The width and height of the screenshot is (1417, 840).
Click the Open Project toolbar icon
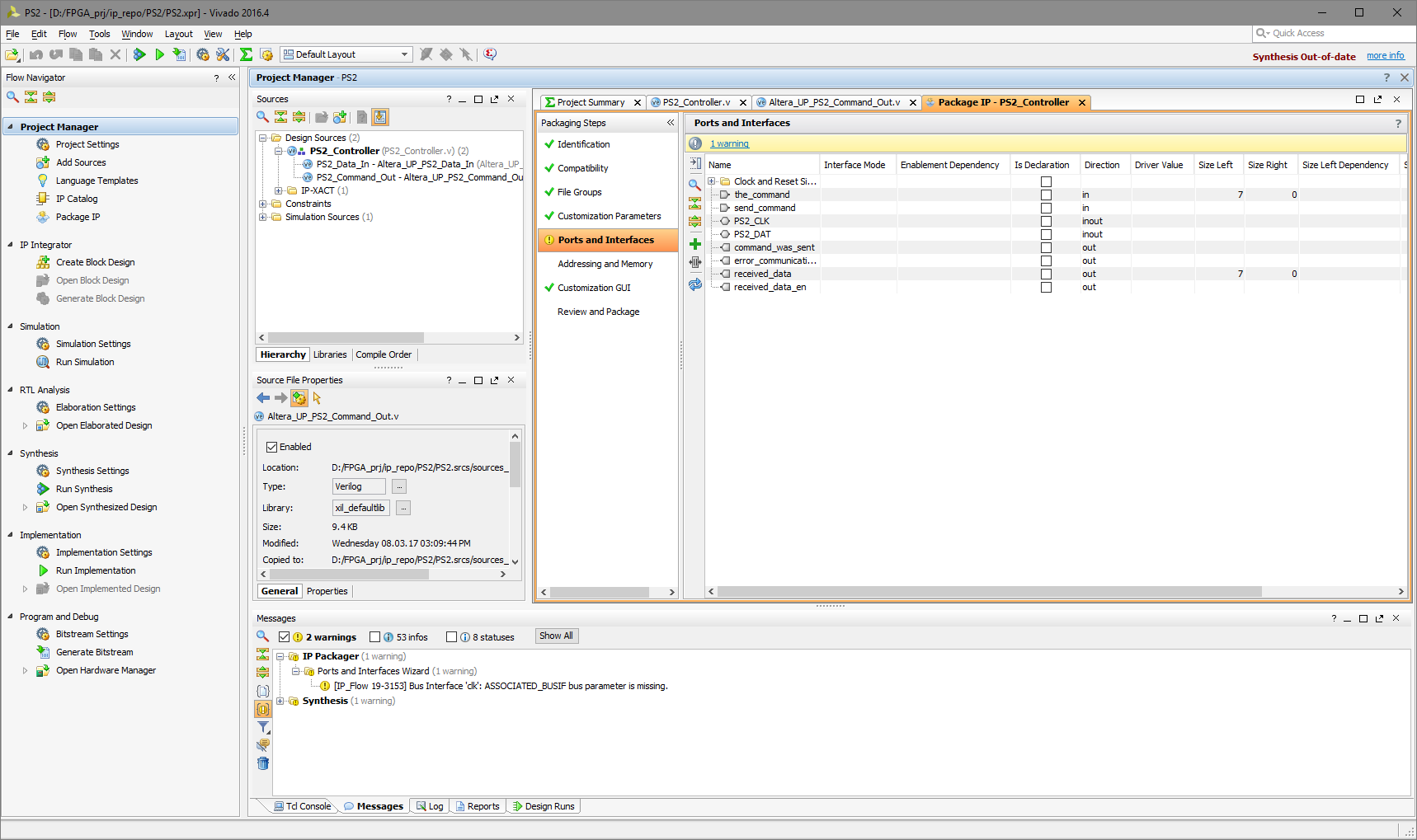[12, 54]
